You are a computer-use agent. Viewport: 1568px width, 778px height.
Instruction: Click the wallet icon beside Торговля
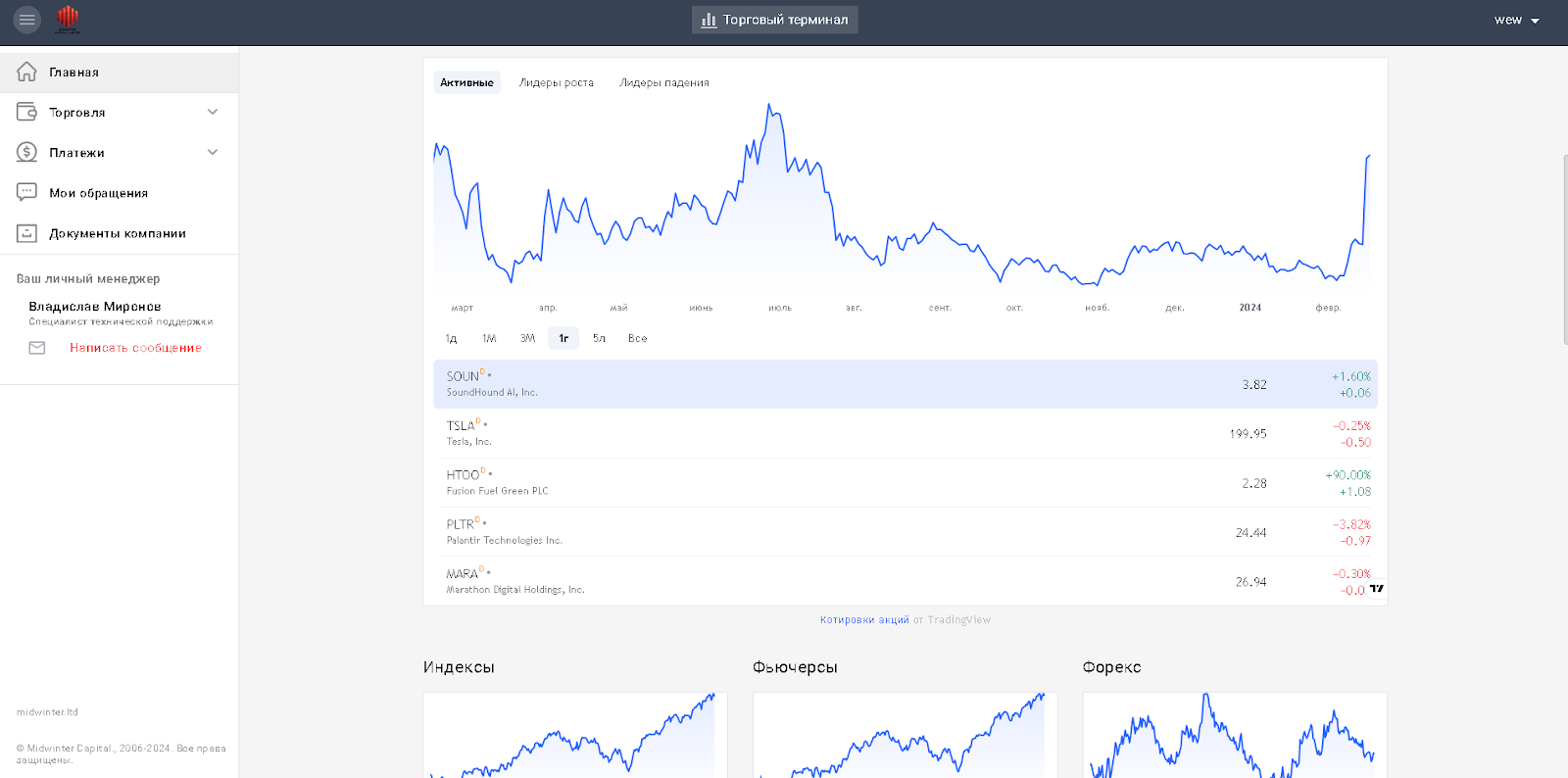[x=26, y=113]
